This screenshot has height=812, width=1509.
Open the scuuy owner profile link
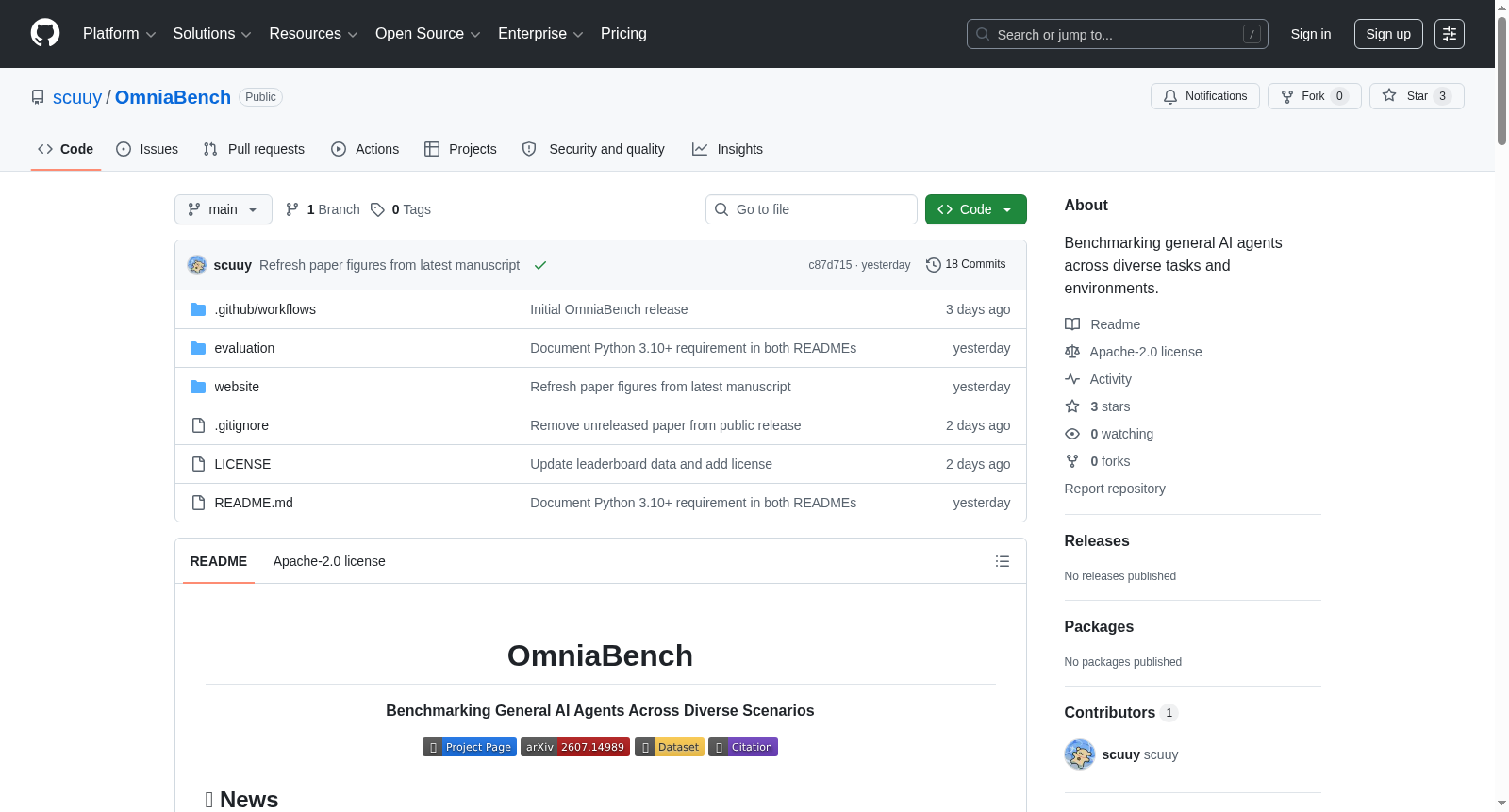(x=77, y=97)
